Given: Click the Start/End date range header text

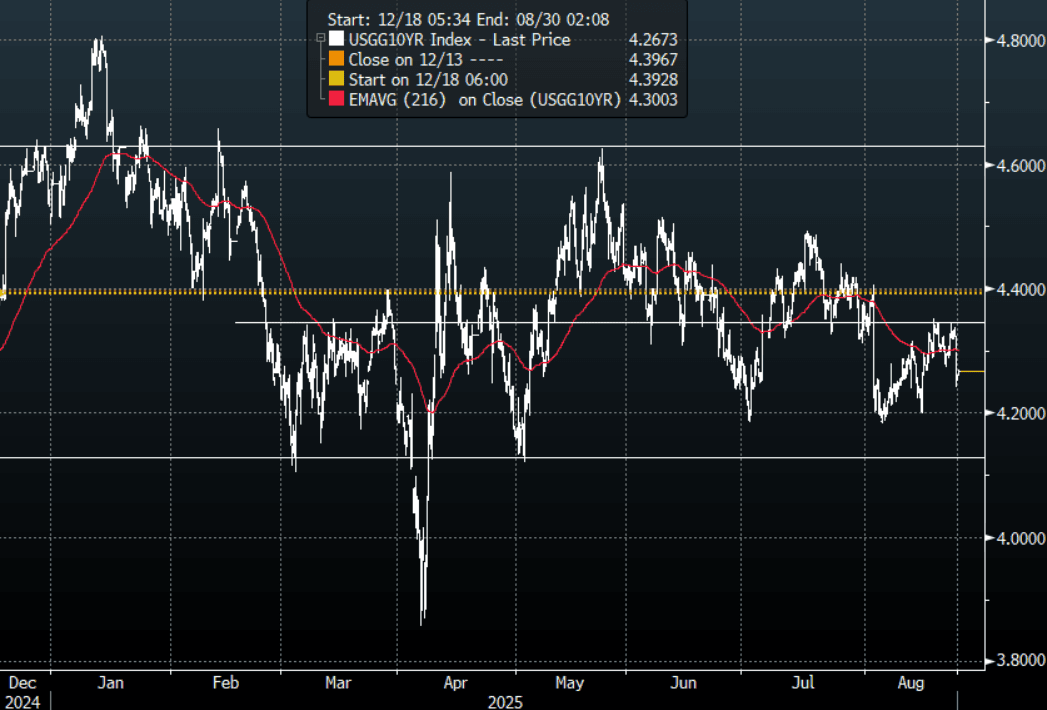Looking at the screenshot, I should [468, 20].
